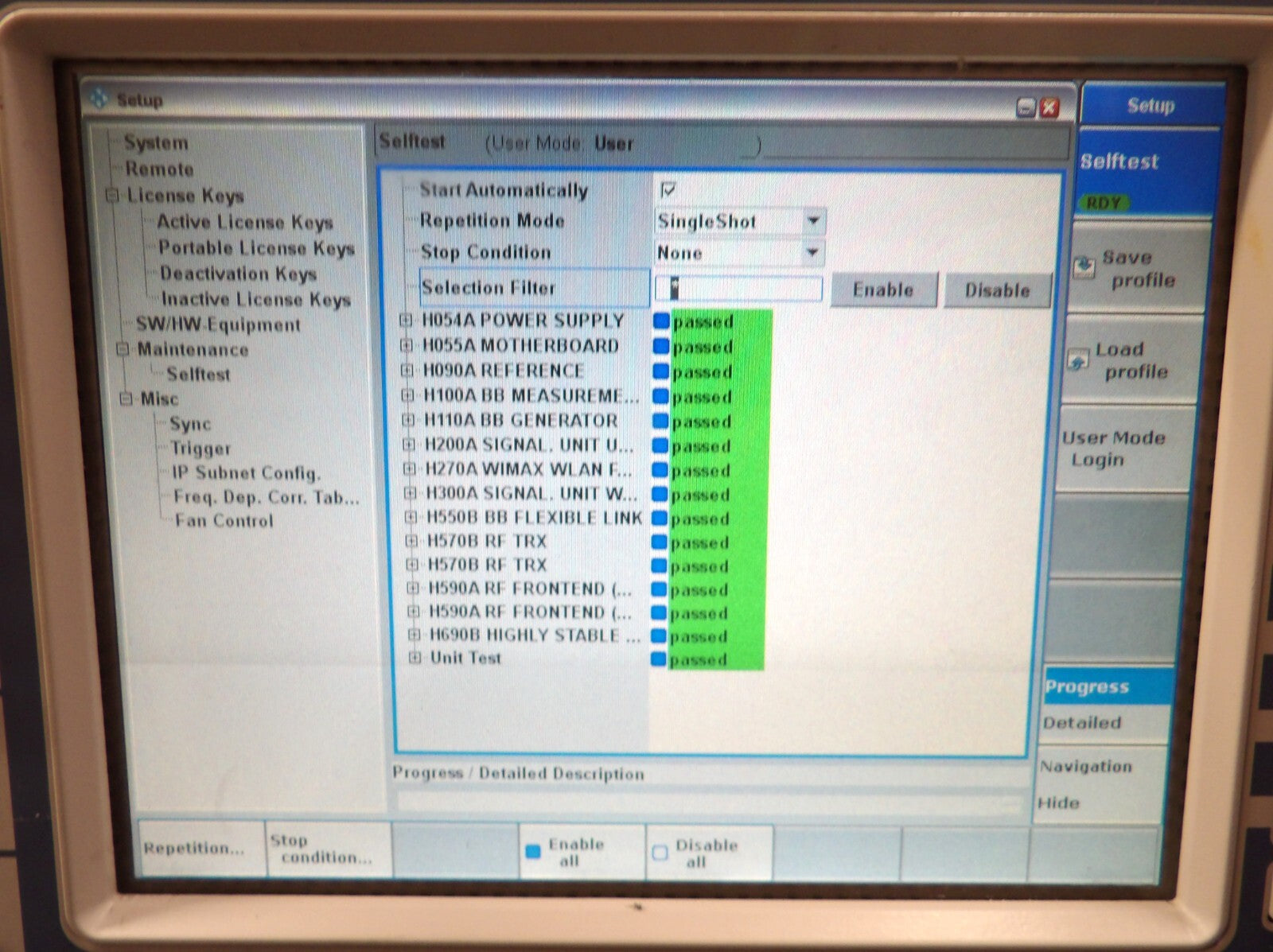Collapse the Misc tree node
The image size is (1273, 952).
(127, 398)
